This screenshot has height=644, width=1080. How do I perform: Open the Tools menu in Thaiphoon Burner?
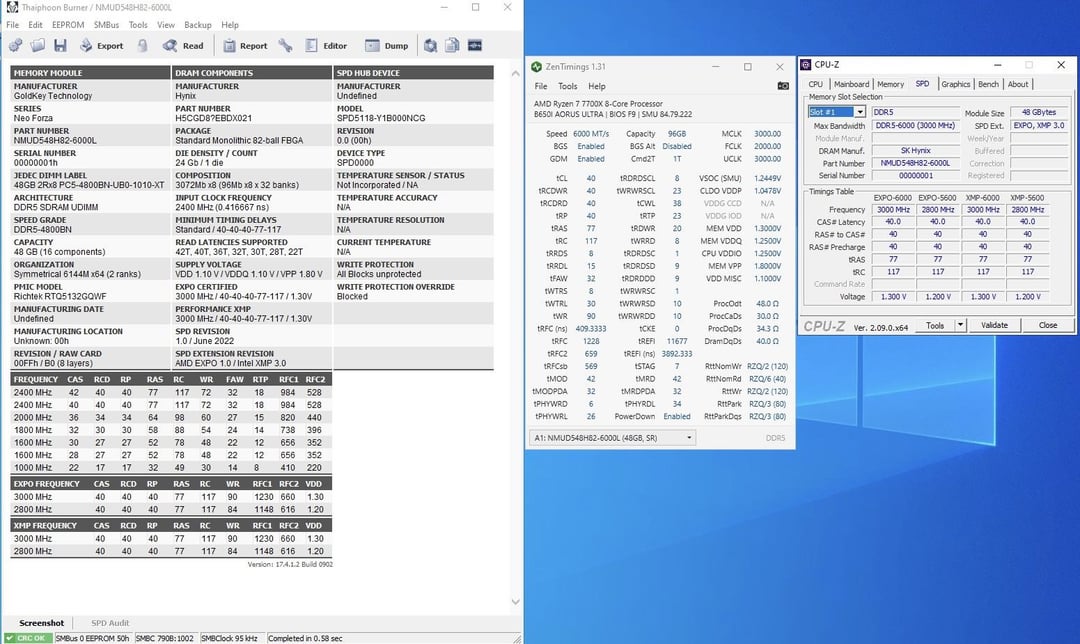pyautogui.click(x=138, y=25)
